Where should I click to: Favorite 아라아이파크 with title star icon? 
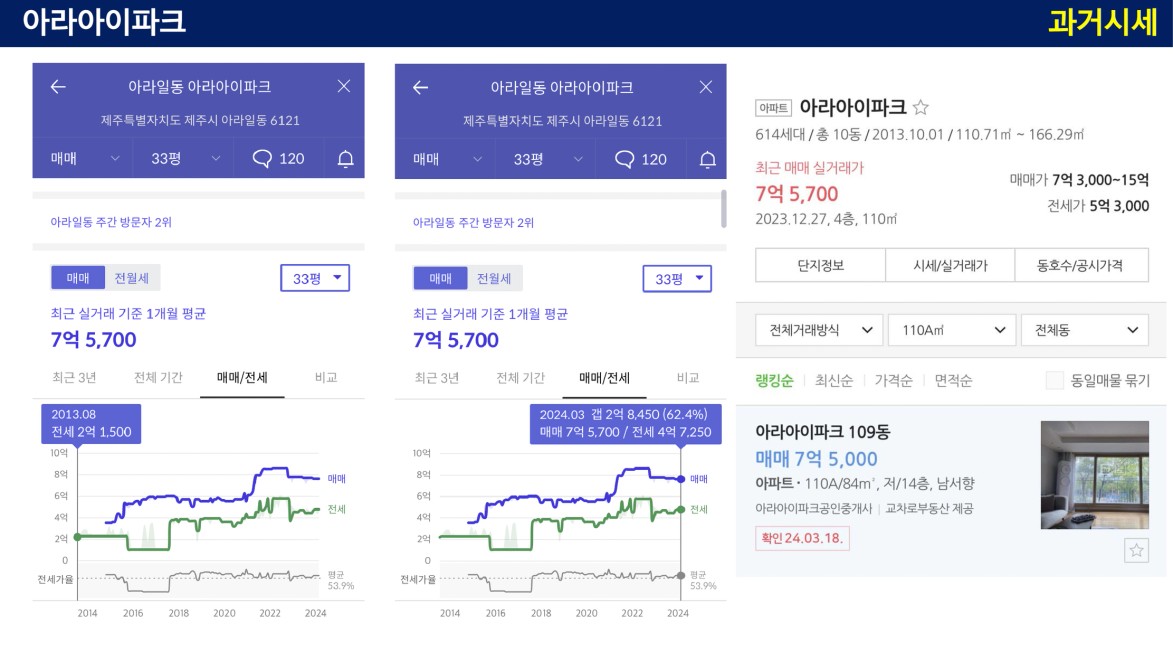coord(921,108)
